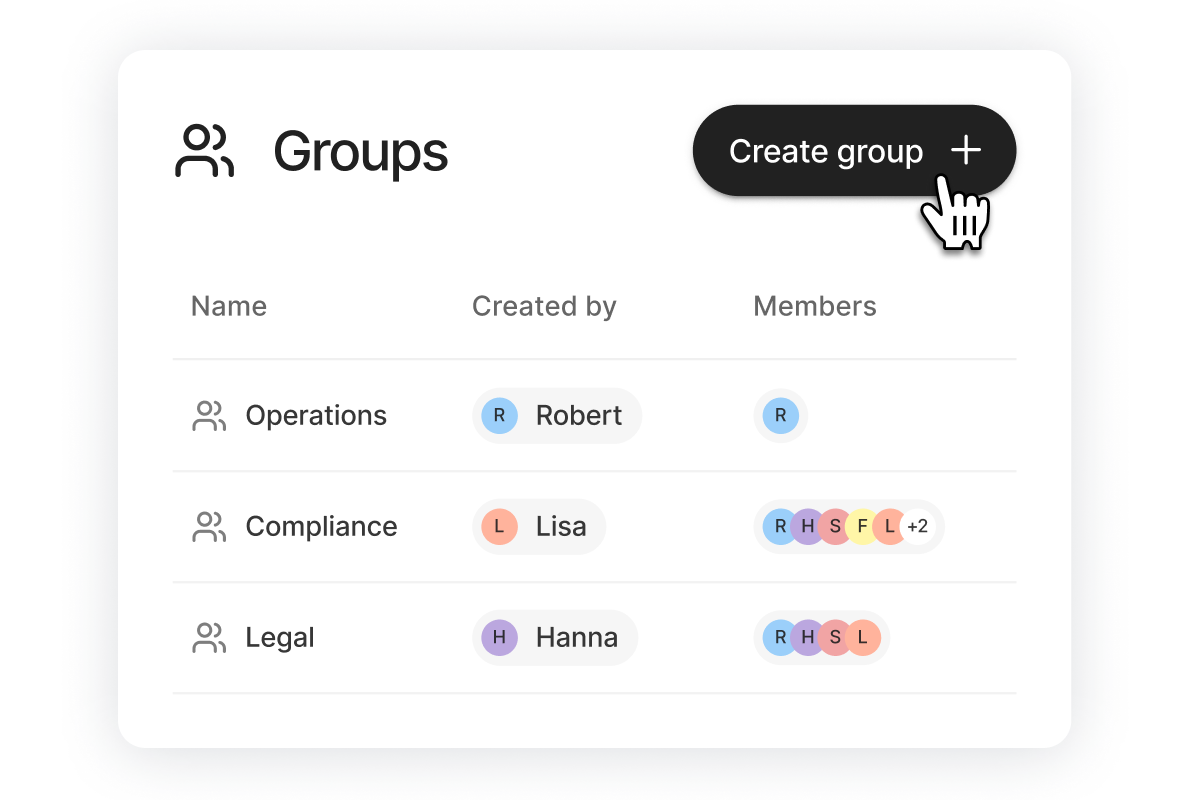This screenshot has width=1200, height=800.
Task: Click the plus icon on Create group
Action: click(965, 150)
